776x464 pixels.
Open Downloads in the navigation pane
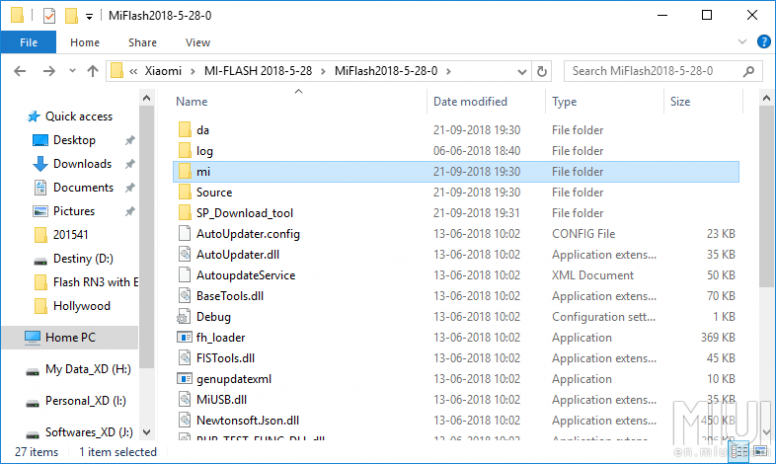82,164
